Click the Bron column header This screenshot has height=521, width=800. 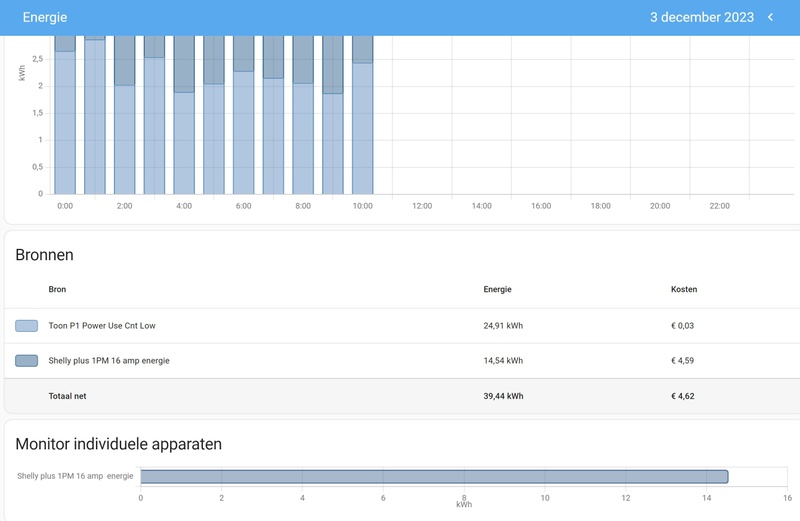[57, 289]
